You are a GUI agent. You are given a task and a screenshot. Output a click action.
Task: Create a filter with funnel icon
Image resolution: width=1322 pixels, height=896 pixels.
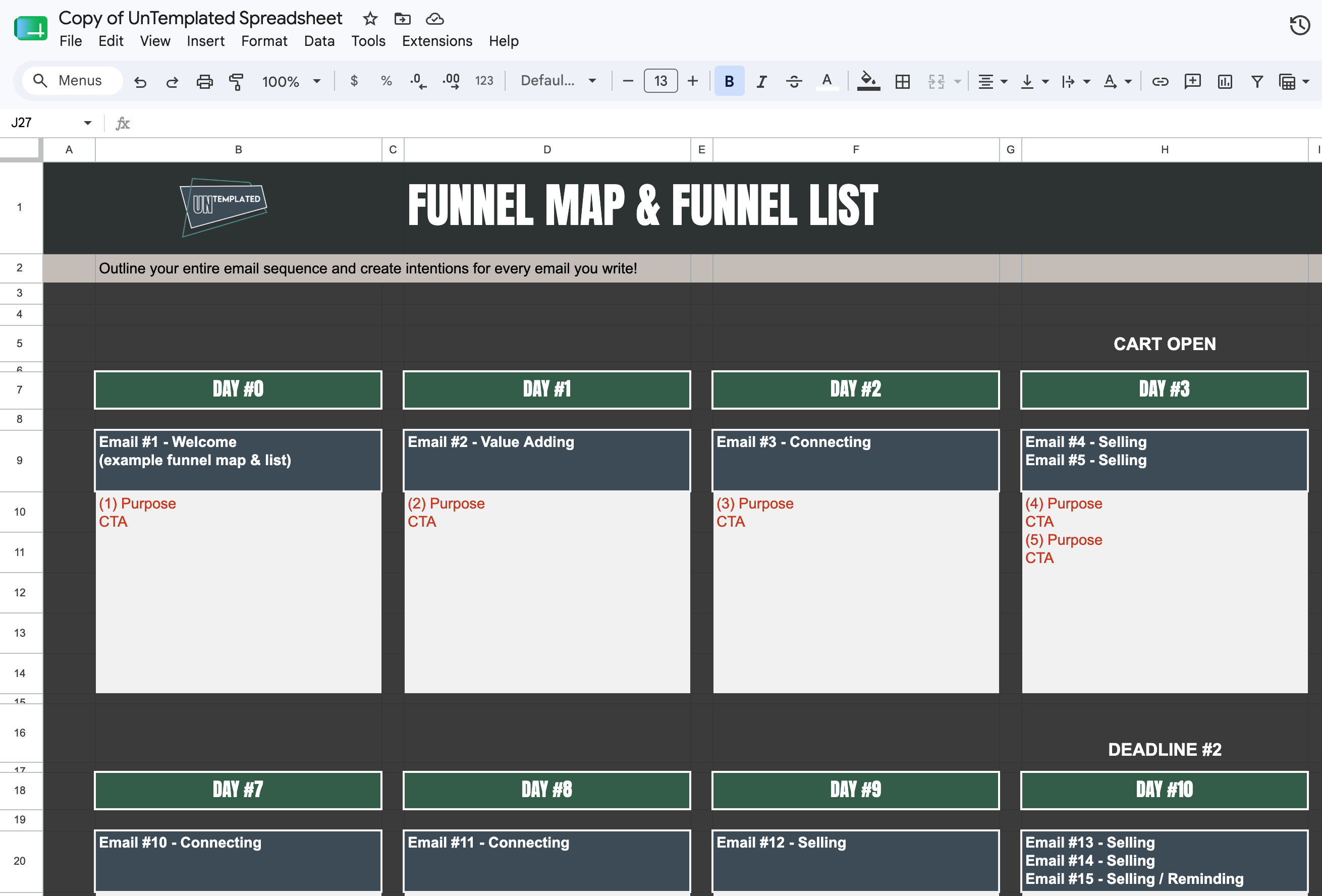(x=1257, y=81)
